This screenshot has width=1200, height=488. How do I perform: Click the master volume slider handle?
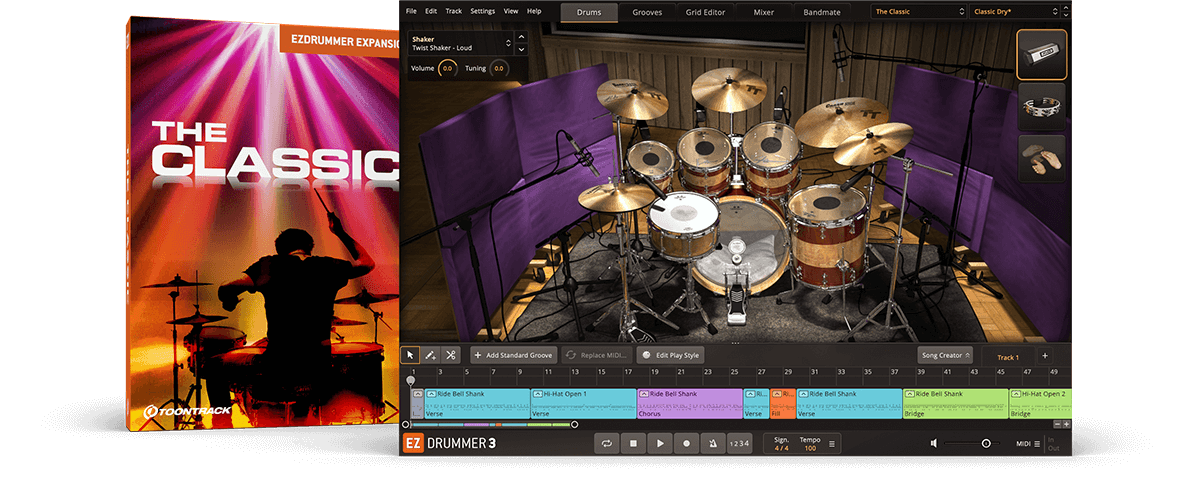[986, 443]
